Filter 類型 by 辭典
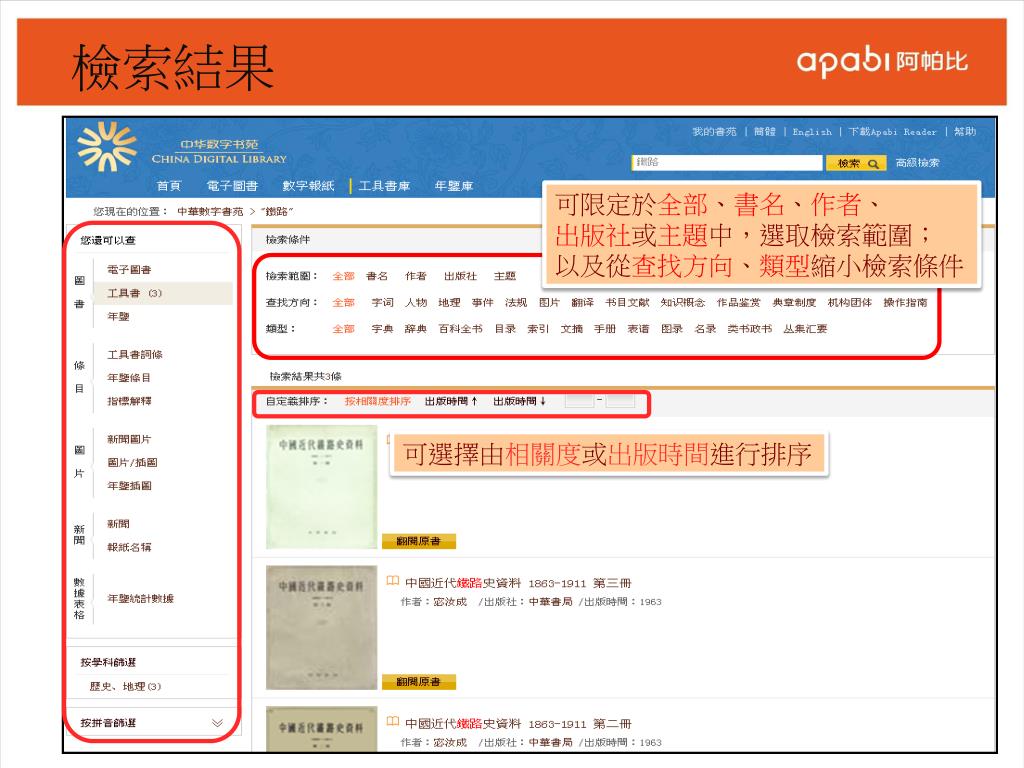Image resolution: width=1024 pixels, height=768 pixels. pyautogui.click(x=416, y=328)
